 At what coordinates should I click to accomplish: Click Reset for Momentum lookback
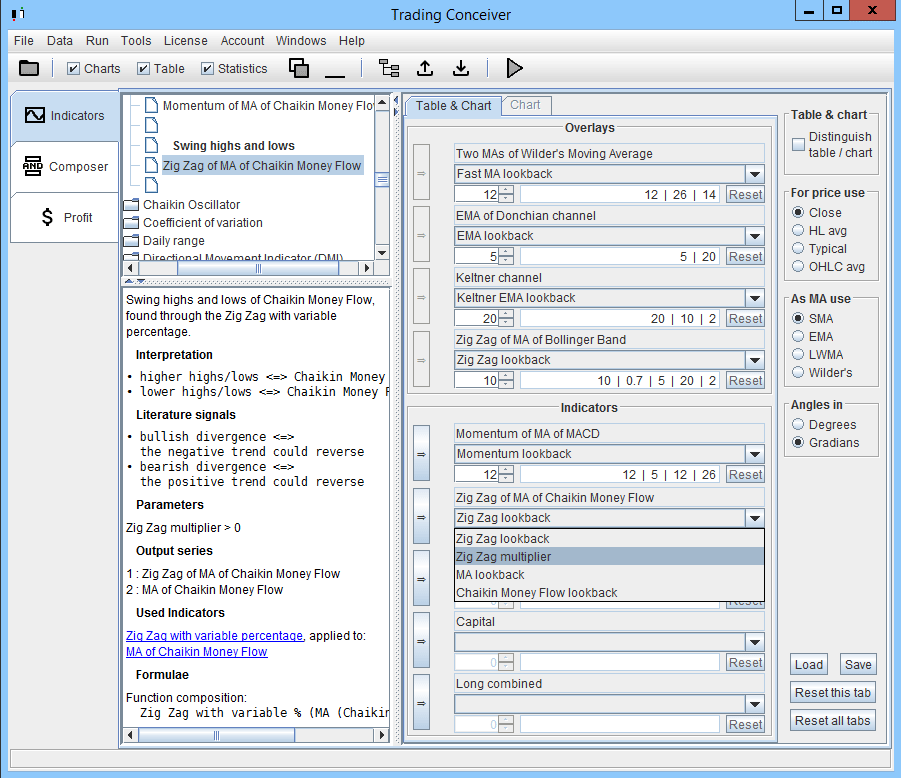745,475
